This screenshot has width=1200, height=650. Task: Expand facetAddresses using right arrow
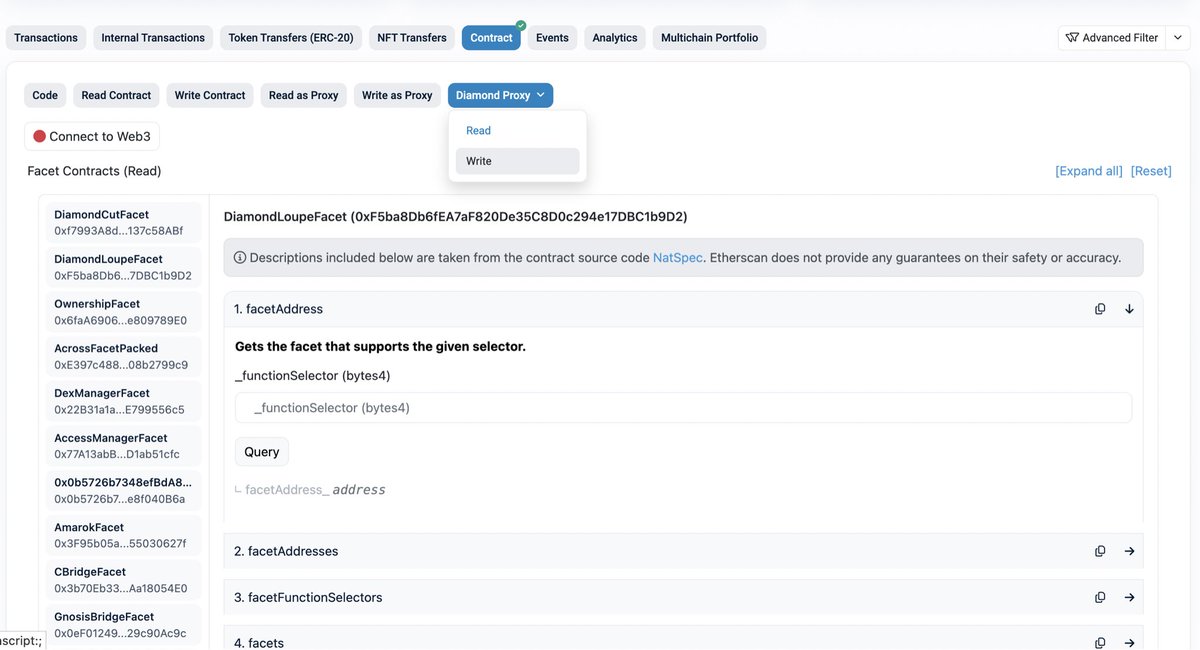click(x=1129, y=551)
